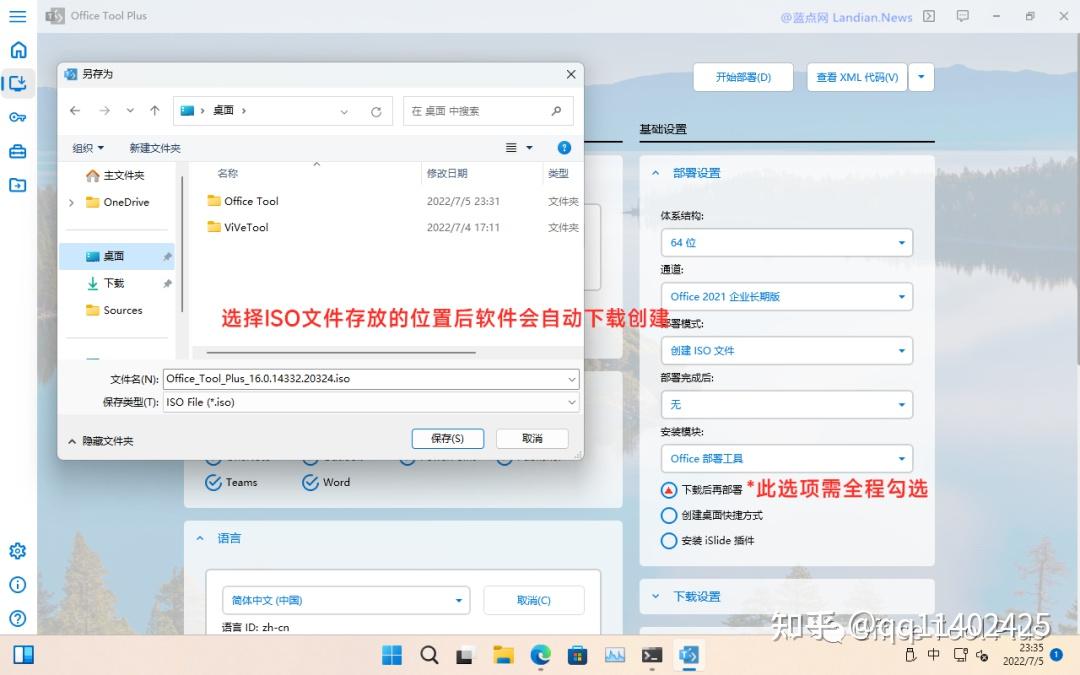Click 新建文件夹 in the dialog toolbar
Viewport: 1080px width, 675px height.
pos(154,147)
